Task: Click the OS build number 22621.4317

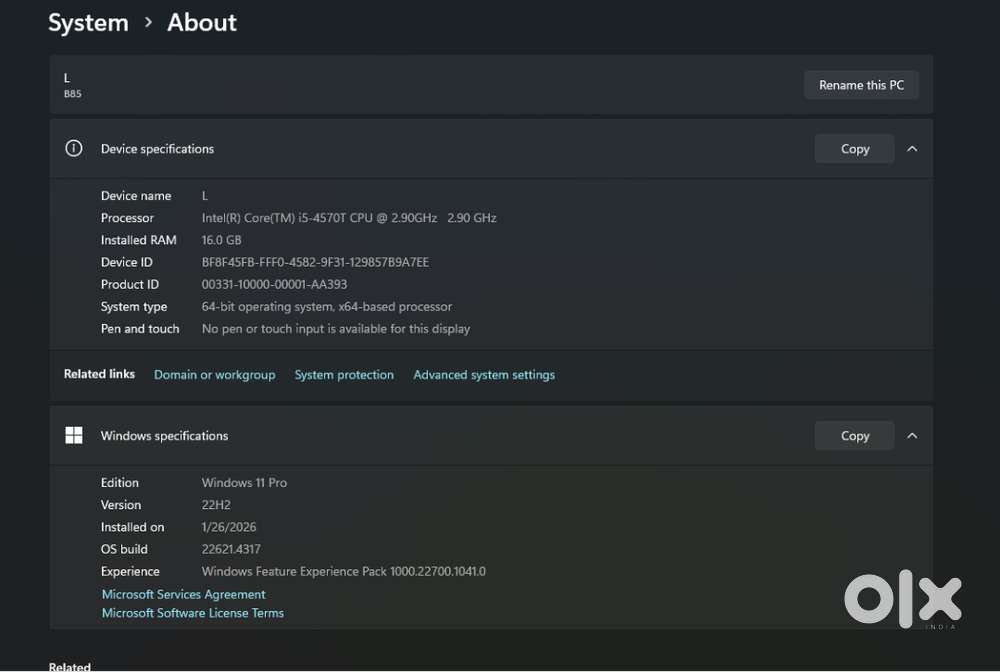Action: [231, 549]
